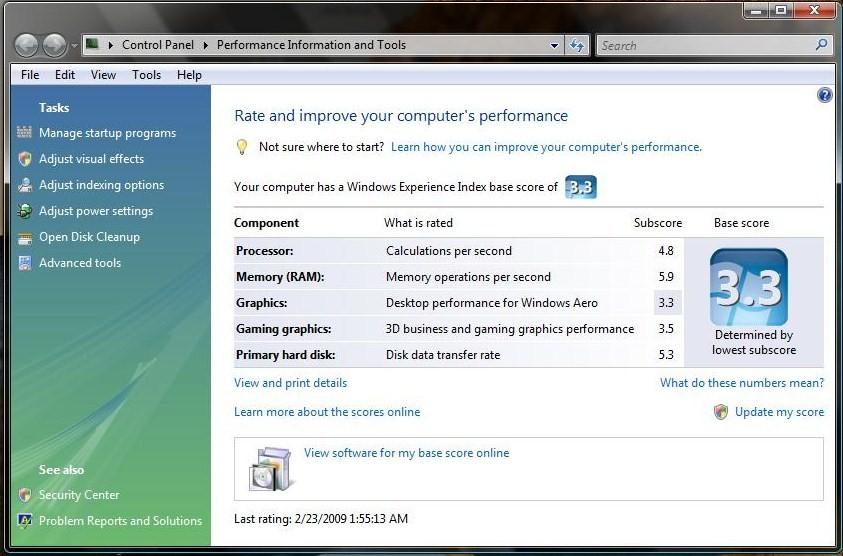Click the 4.8 Processor subscore value
The width and height of the screenshot is (843, 556).
pyautogui.click(x=666, y=251)
